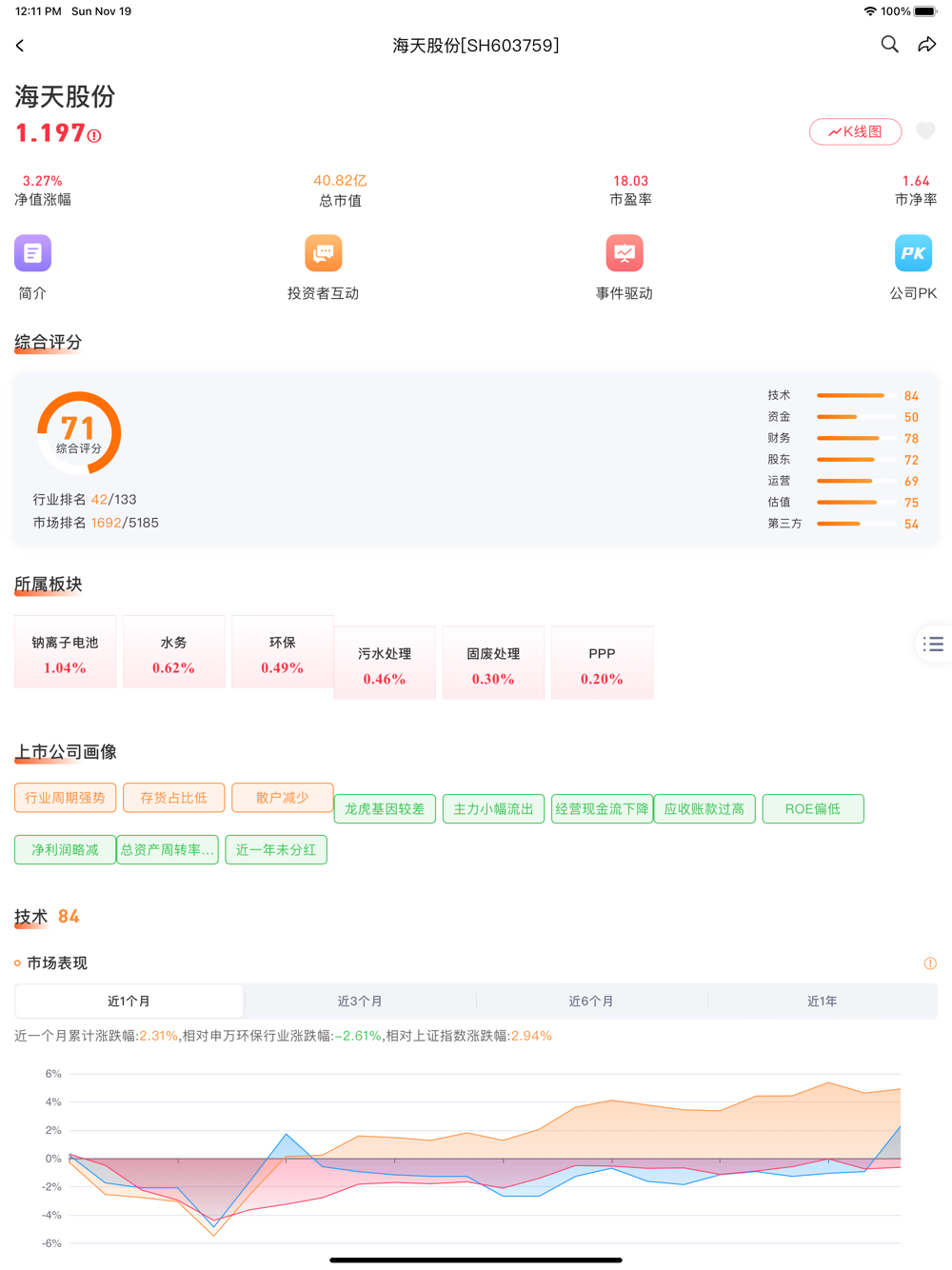Open the floating list menu icon
This screenshot has height=1270, width=952.
(933, 645)
